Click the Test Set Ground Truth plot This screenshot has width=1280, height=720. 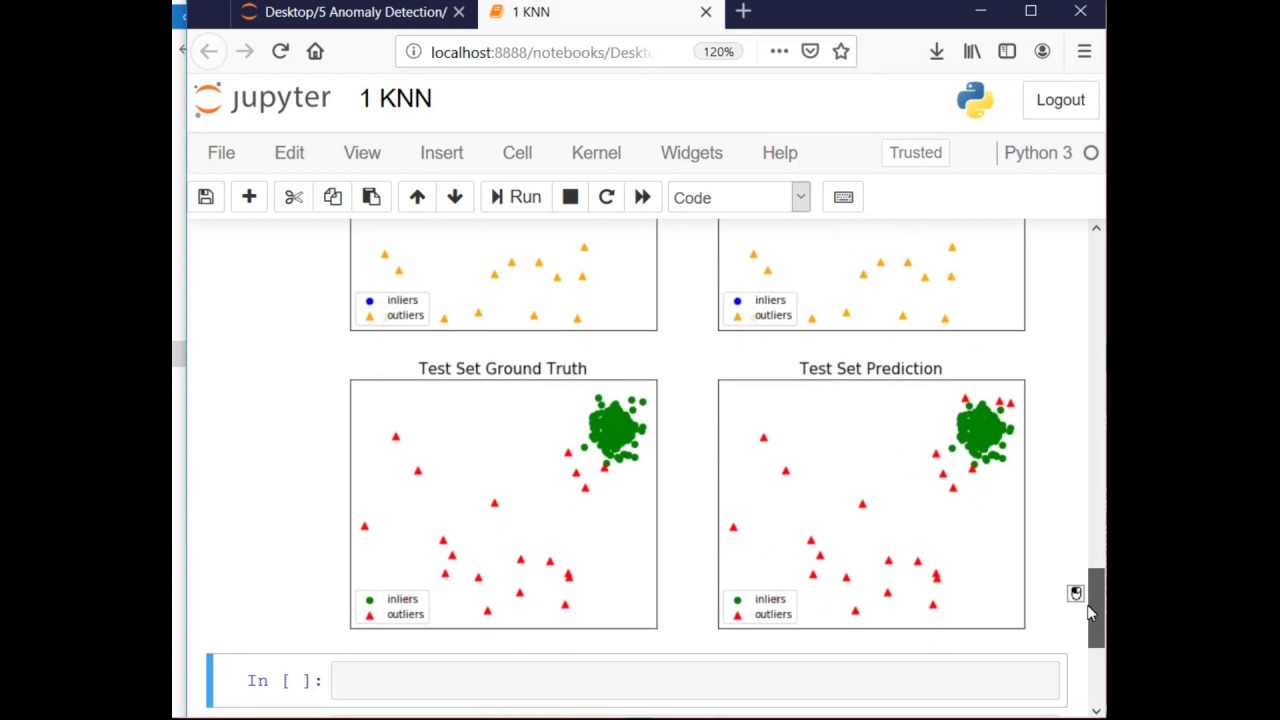point(503,504)
